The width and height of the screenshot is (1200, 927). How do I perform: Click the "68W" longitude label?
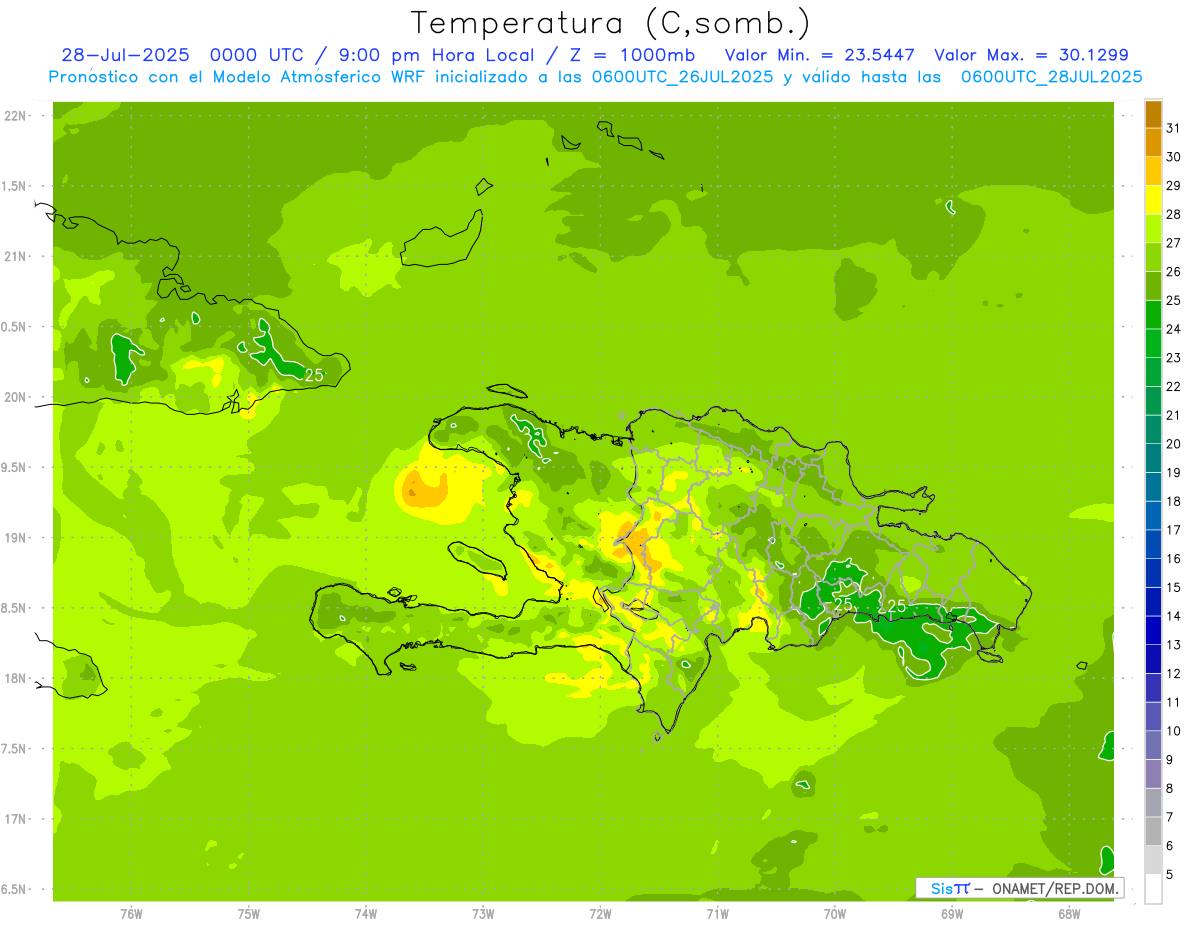pyautogui.click(x=1069, y=913)
